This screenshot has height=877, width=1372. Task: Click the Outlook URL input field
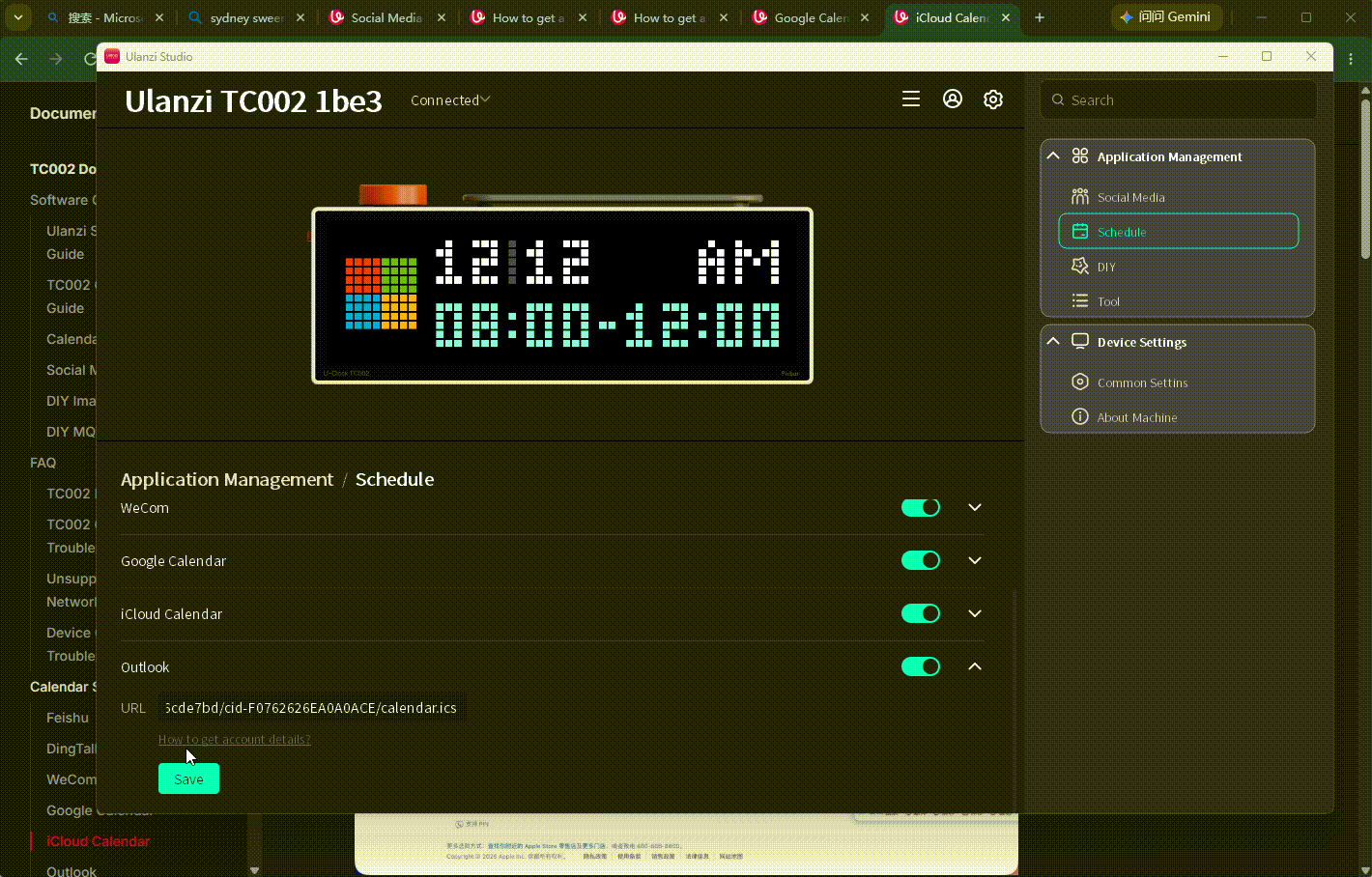[311, 708]
